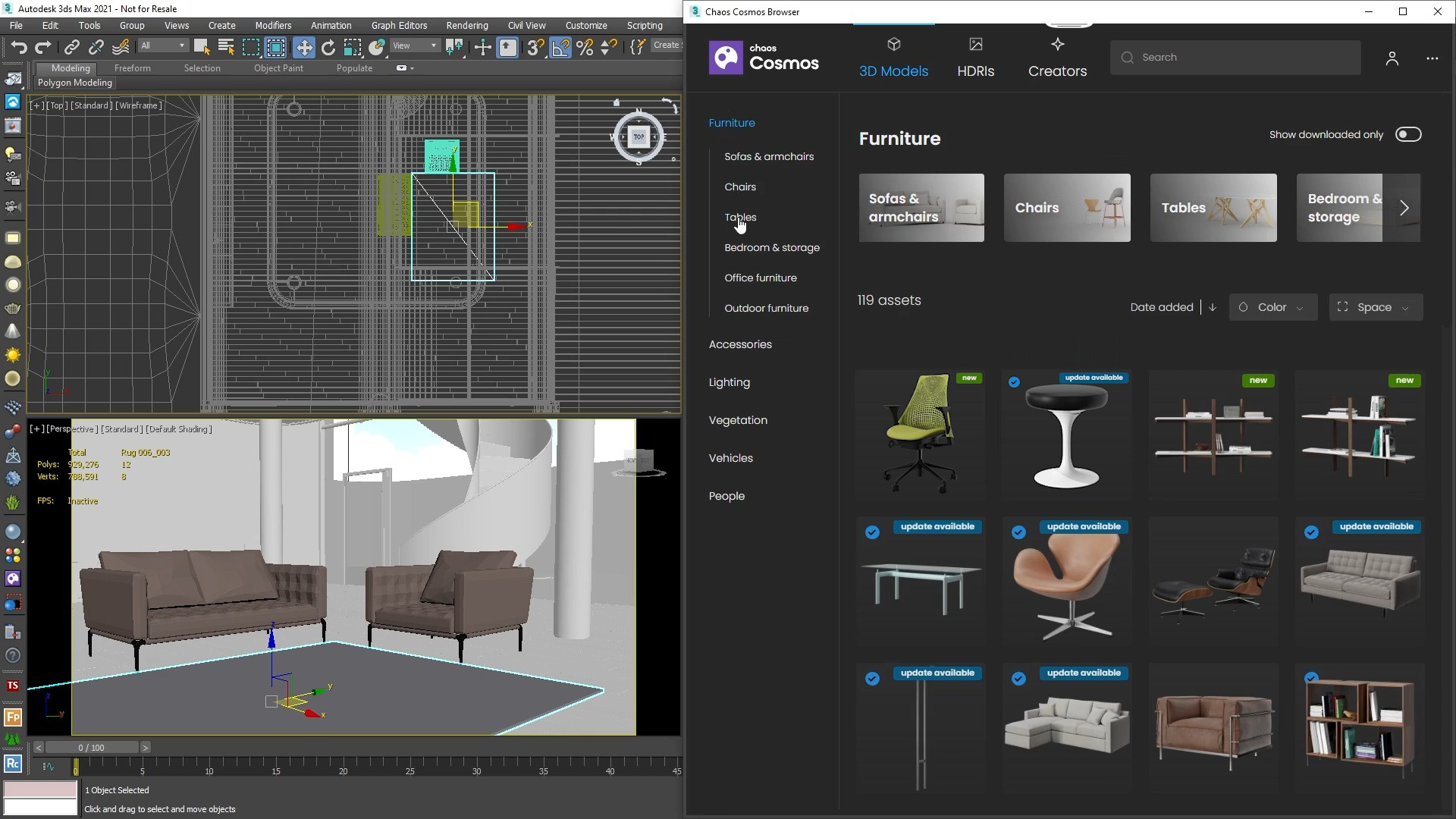Enable the Show downloaded only toggle
This screenshot has width=1456, height=819.
[x=1408, y=133]
